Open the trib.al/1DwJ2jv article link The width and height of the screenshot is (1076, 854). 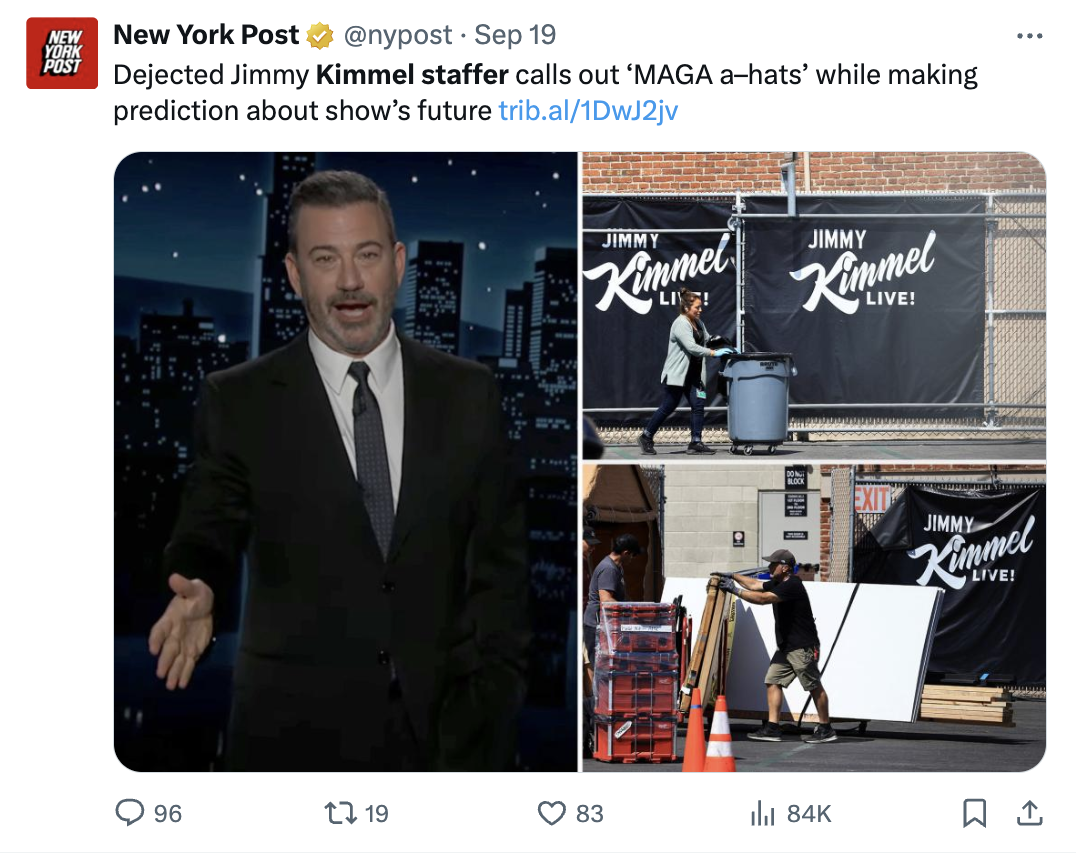tap(588, 111)
